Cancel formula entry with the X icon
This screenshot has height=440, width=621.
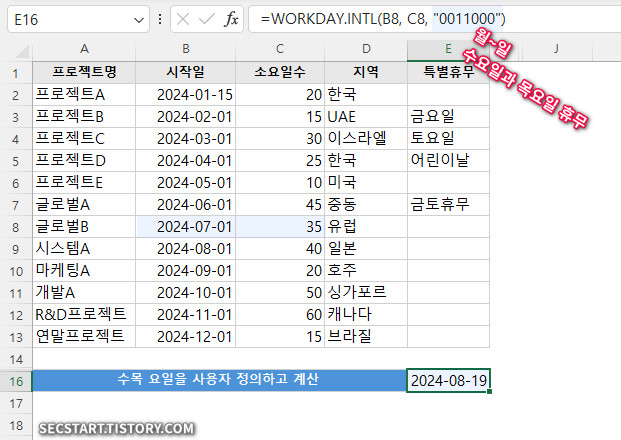[x=183, y=19]
